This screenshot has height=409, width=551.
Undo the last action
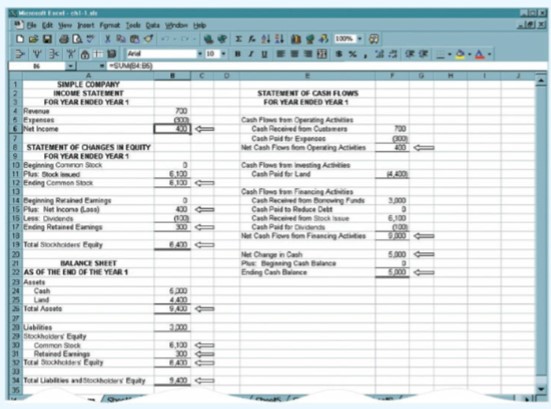pos(164,39)
